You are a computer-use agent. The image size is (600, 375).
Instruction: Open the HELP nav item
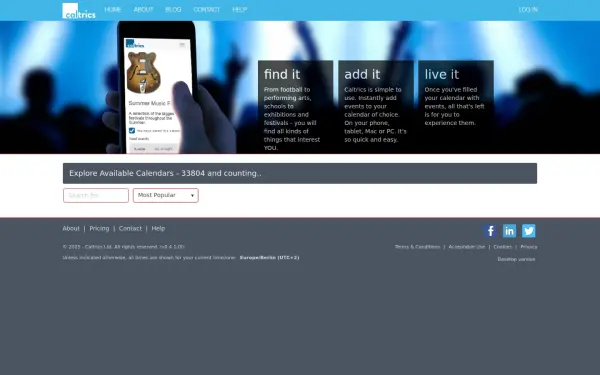[x=240, y=10]
